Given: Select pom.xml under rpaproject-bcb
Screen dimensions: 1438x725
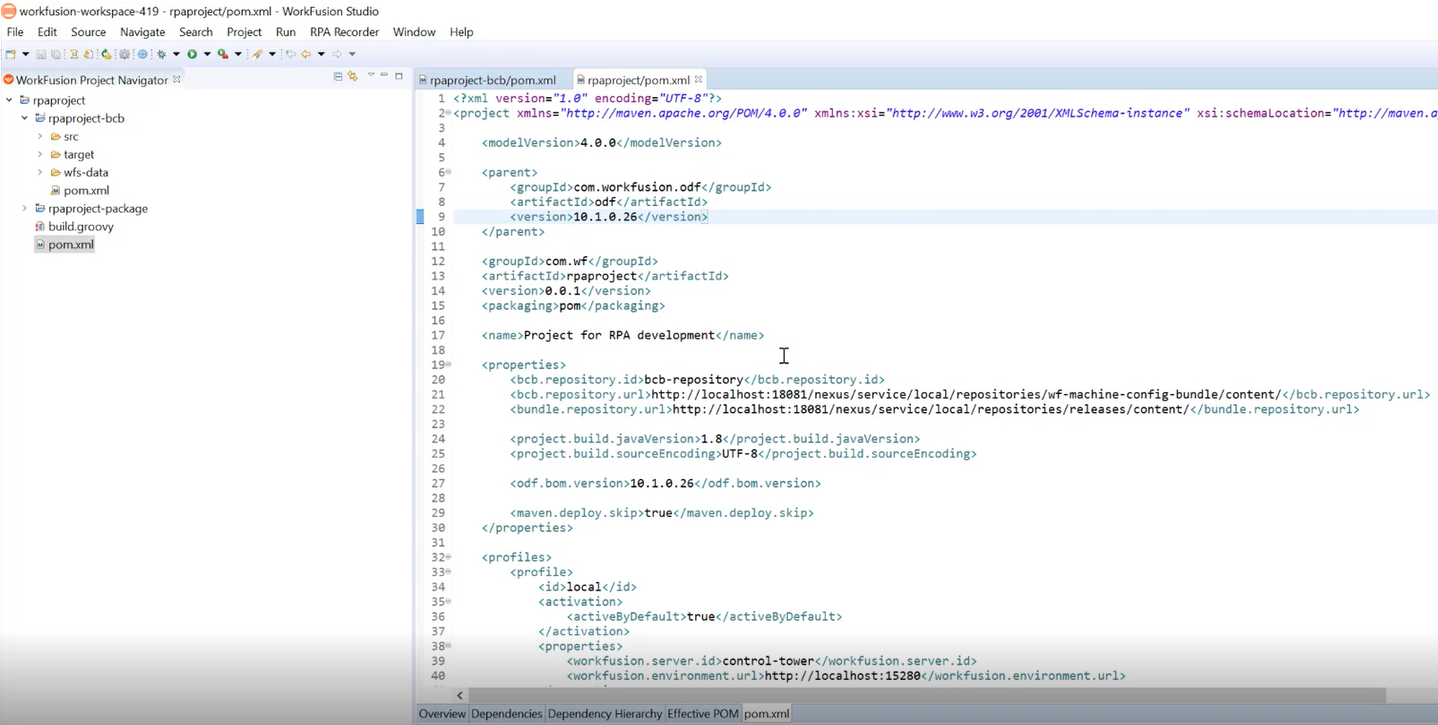Looking at the screenshot, I should coord(86,190).
